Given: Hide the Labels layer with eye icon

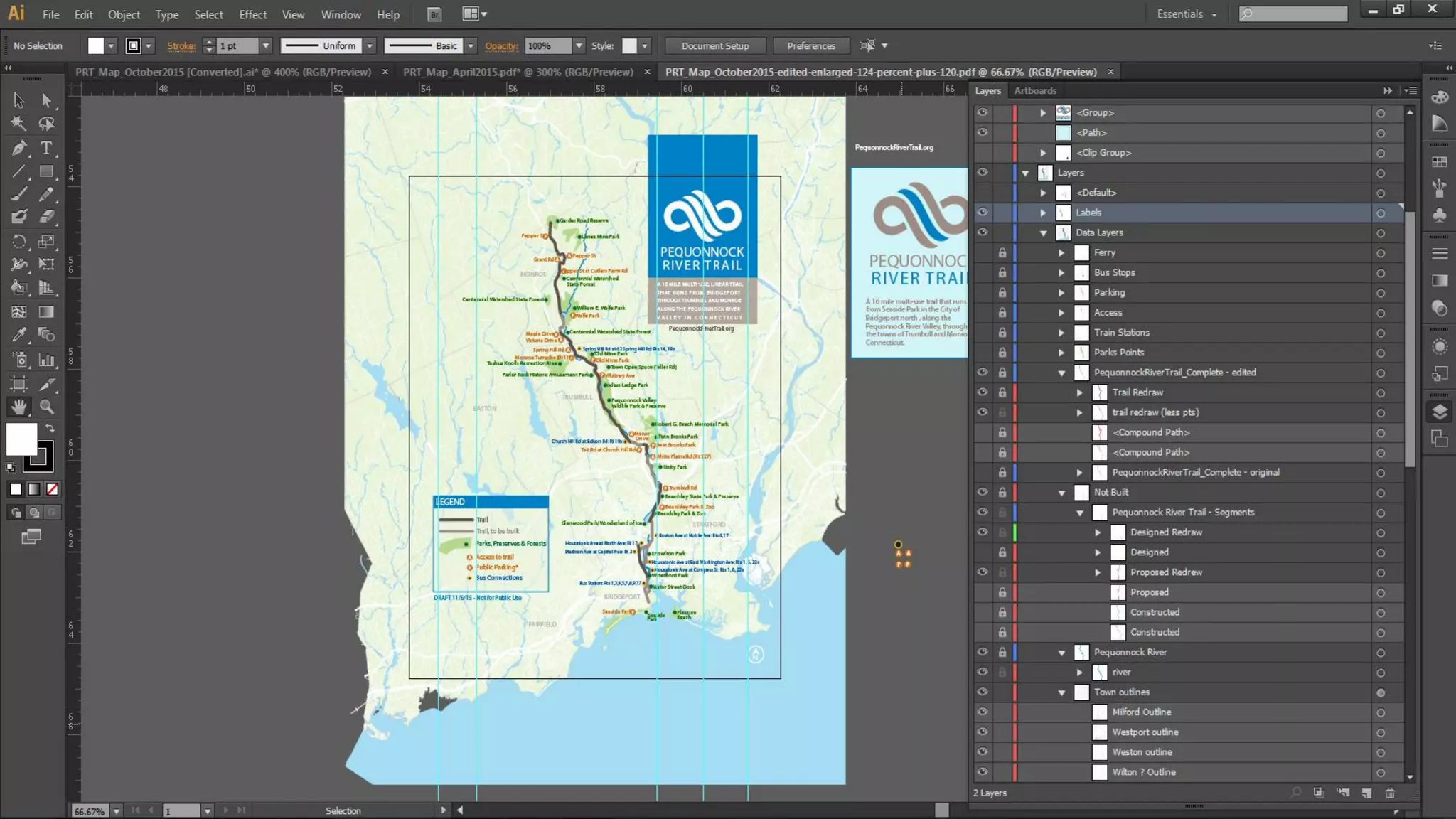Looking at the screenshot, I should pos(982,212).
